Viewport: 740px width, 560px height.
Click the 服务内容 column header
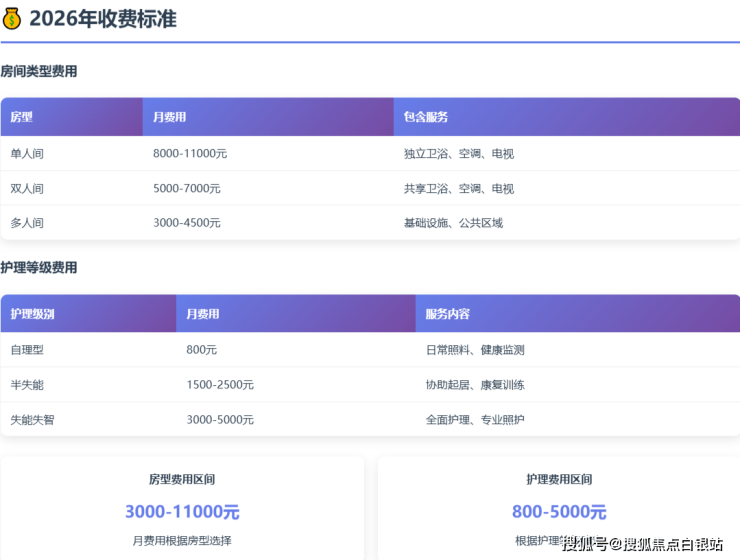[447, 314]
